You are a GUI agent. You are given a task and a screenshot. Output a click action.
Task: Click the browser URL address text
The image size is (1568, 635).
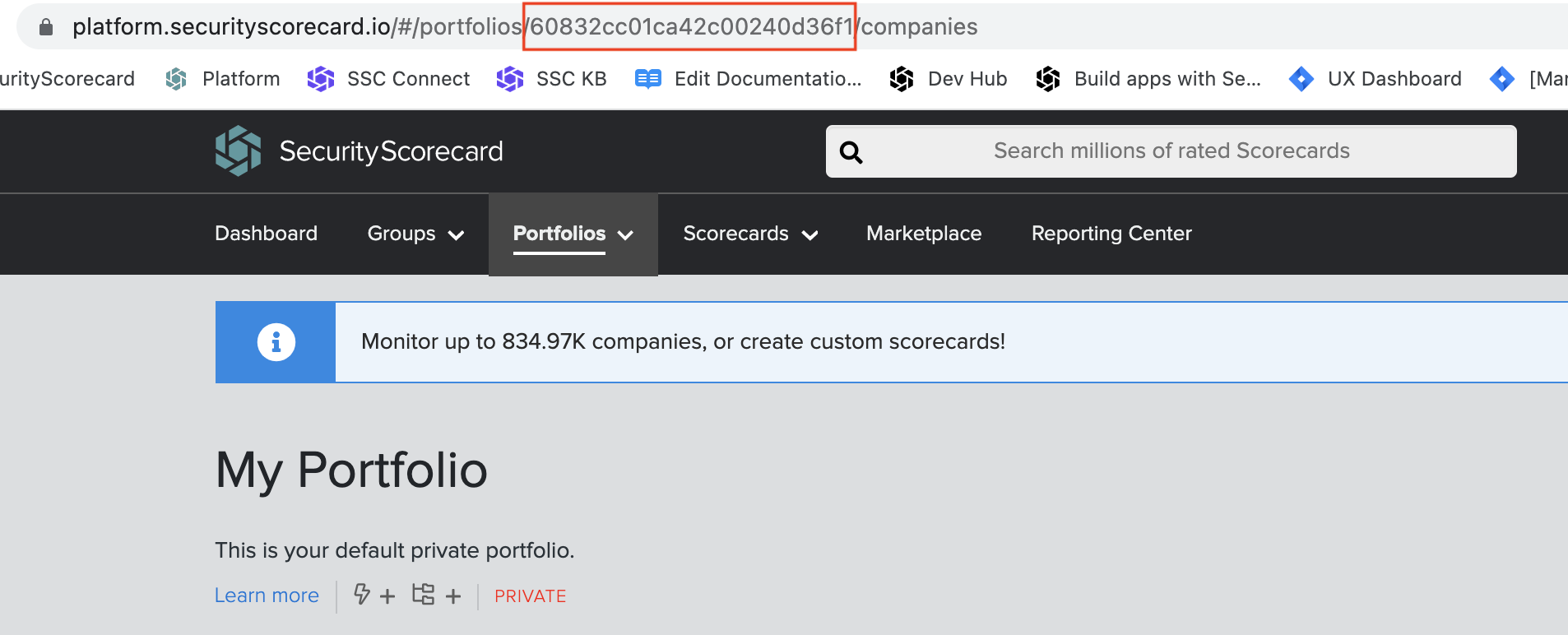click(525, 27)
